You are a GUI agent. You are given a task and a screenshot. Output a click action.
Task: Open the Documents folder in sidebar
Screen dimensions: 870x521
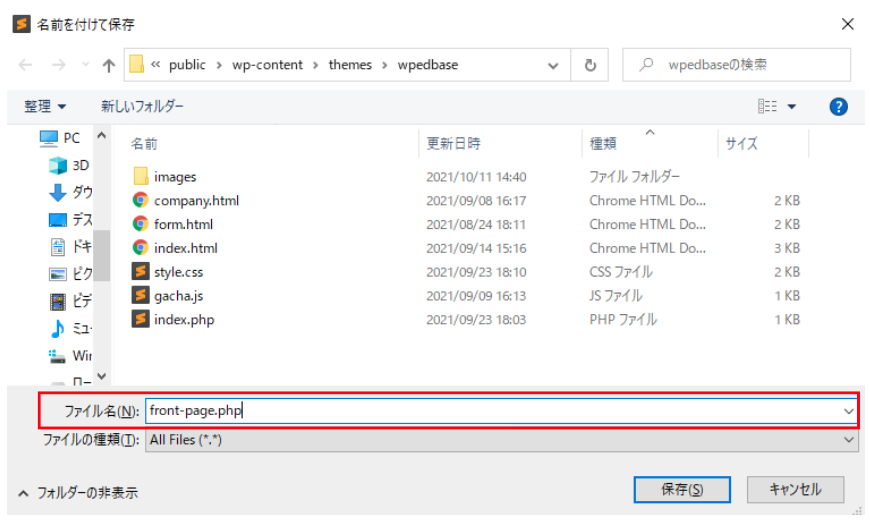click(x=70, y=246)
